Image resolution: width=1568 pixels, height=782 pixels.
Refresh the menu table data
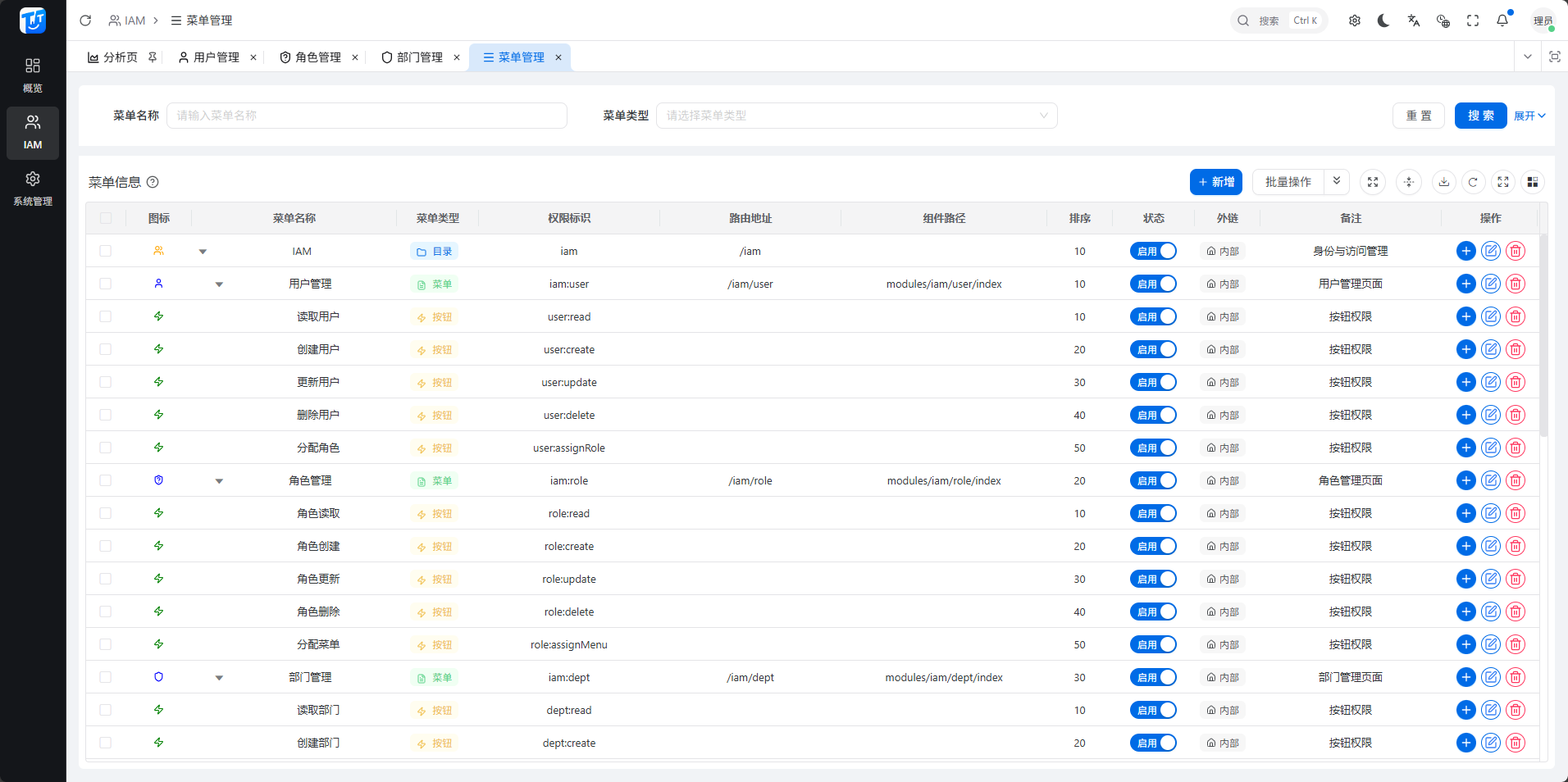point(1473,182)
